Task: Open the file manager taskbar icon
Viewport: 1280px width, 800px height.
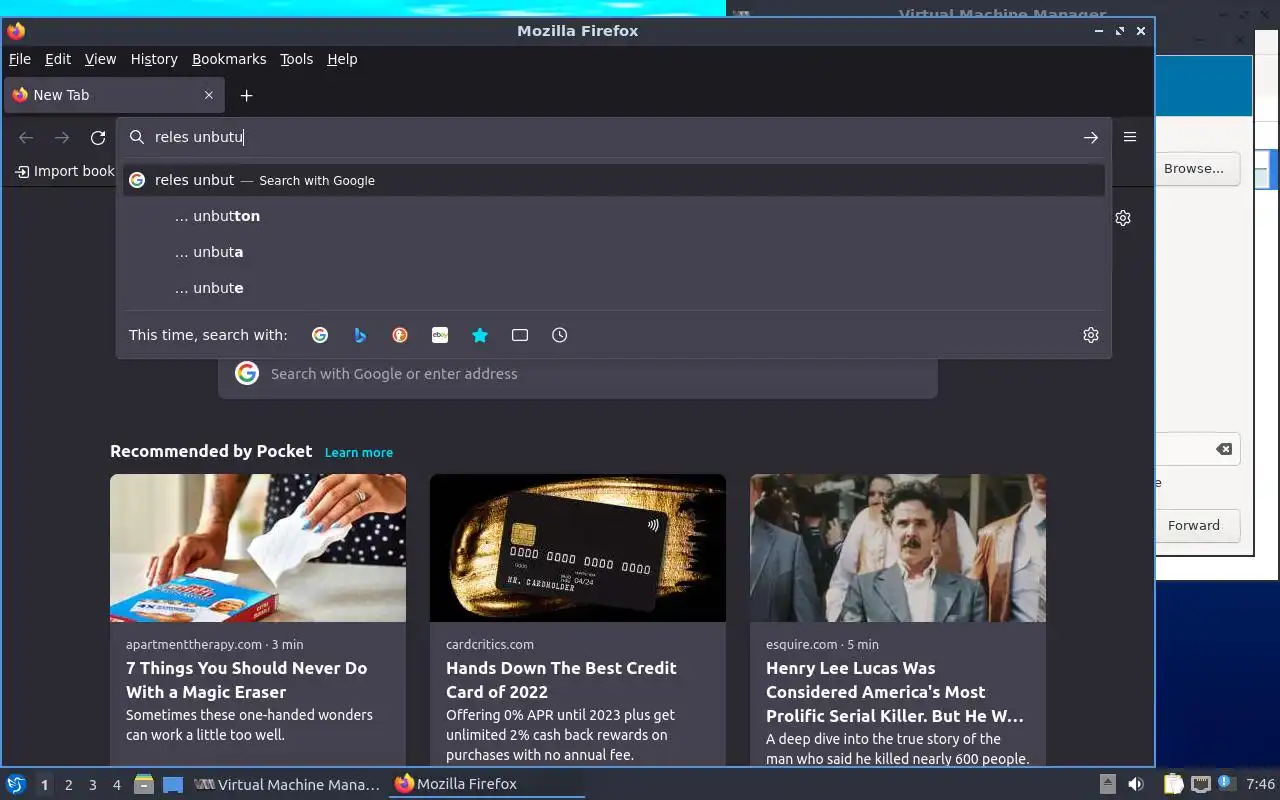Action: pyautogui.click(x=143, y=784)
